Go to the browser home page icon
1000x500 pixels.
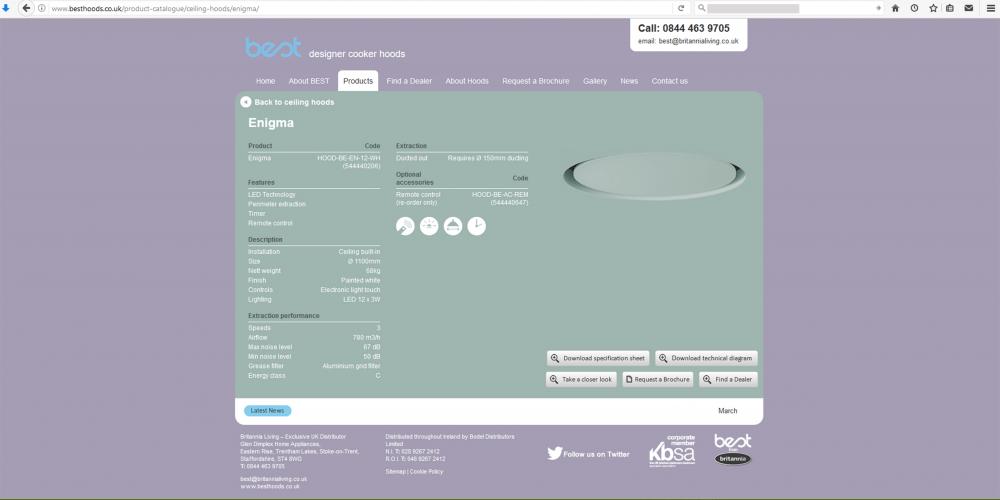tap(895, 8)
